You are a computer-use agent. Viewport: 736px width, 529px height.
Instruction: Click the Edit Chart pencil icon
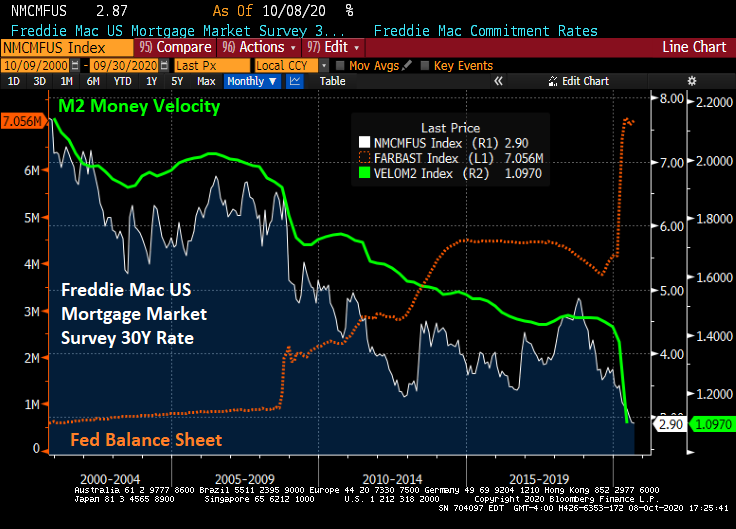(553, 81)
